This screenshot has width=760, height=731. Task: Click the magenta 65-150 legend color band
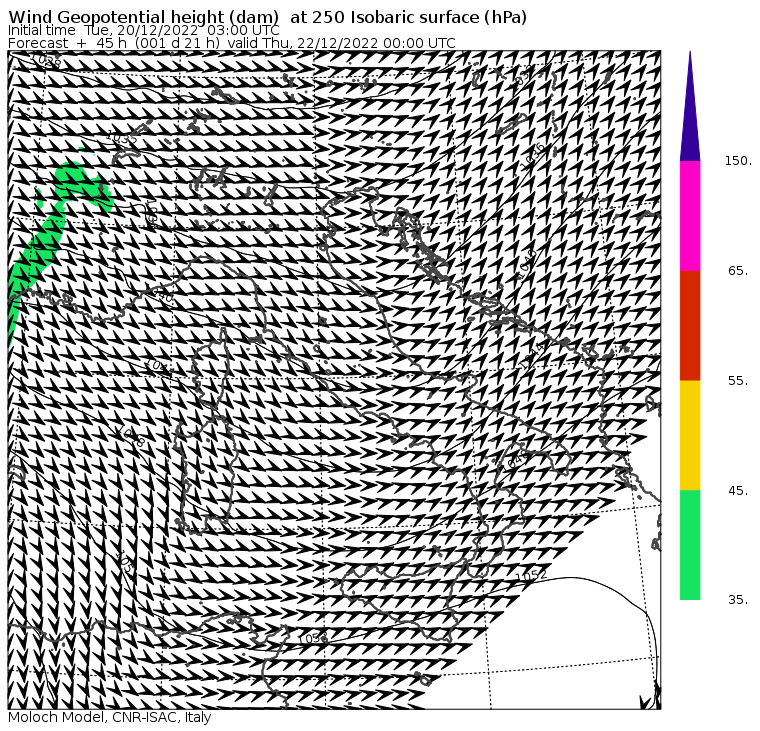coord(690,216)
